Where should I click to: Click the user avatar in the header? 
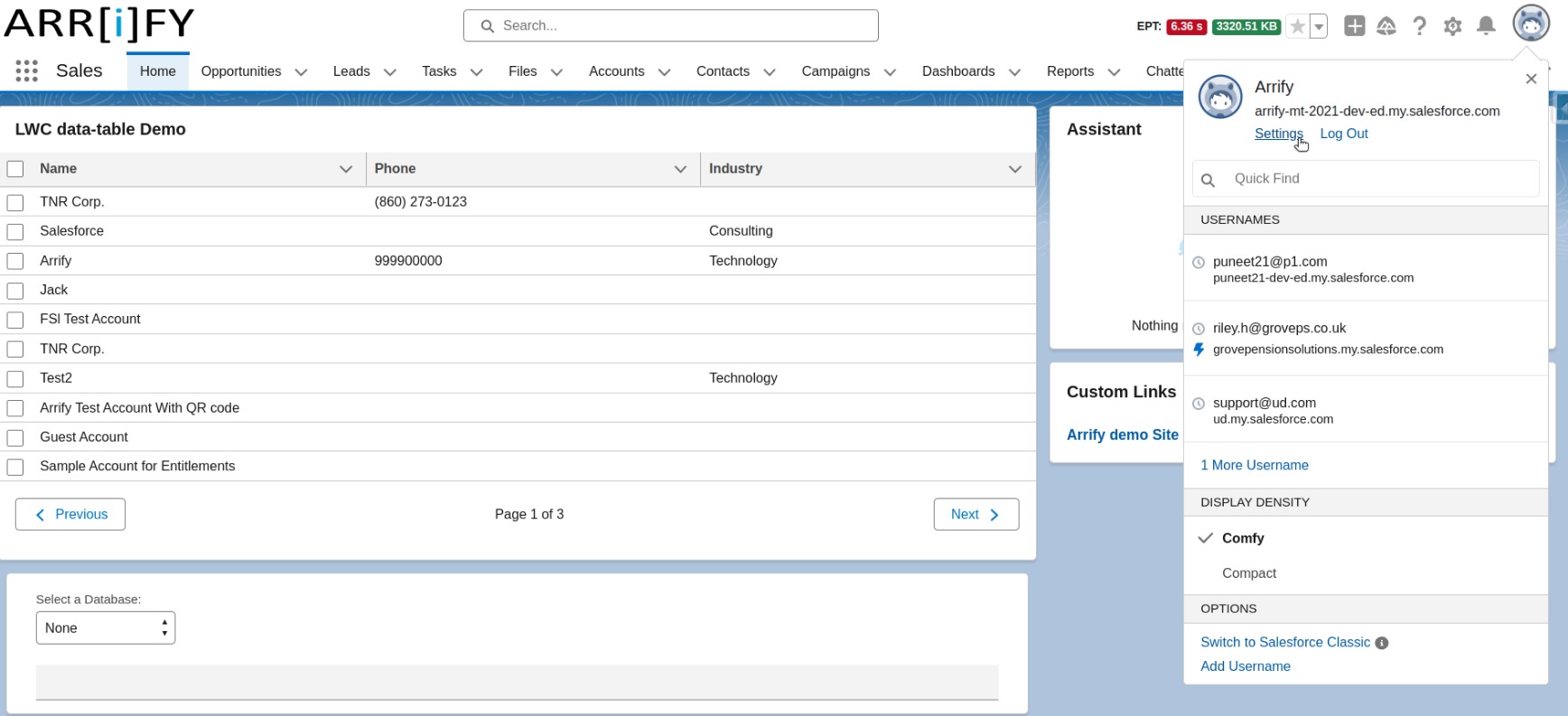point(1531,23)
